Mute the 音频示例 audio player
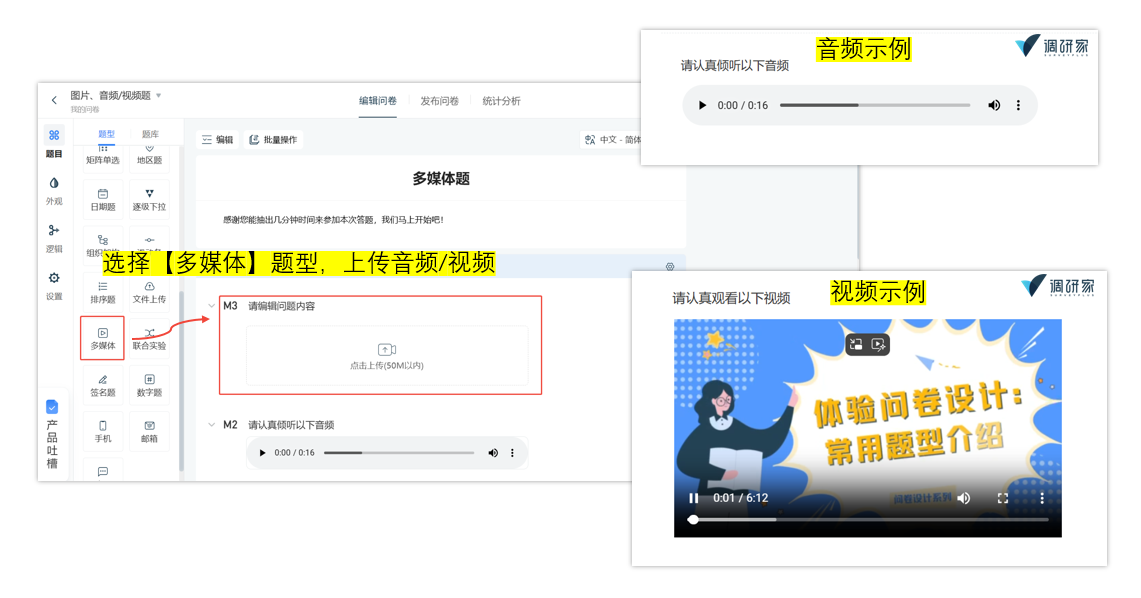The width and height of the screenshot is (1141, 598). click(x=994, y=105)
